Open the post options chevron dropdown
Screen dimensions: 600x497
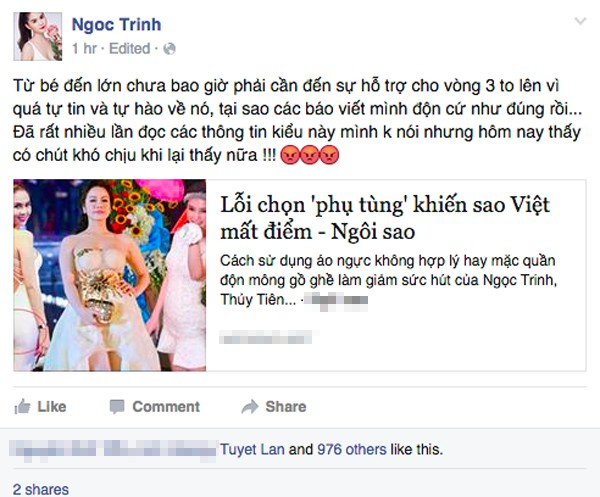pyautogui.click(x=580, y=21)
